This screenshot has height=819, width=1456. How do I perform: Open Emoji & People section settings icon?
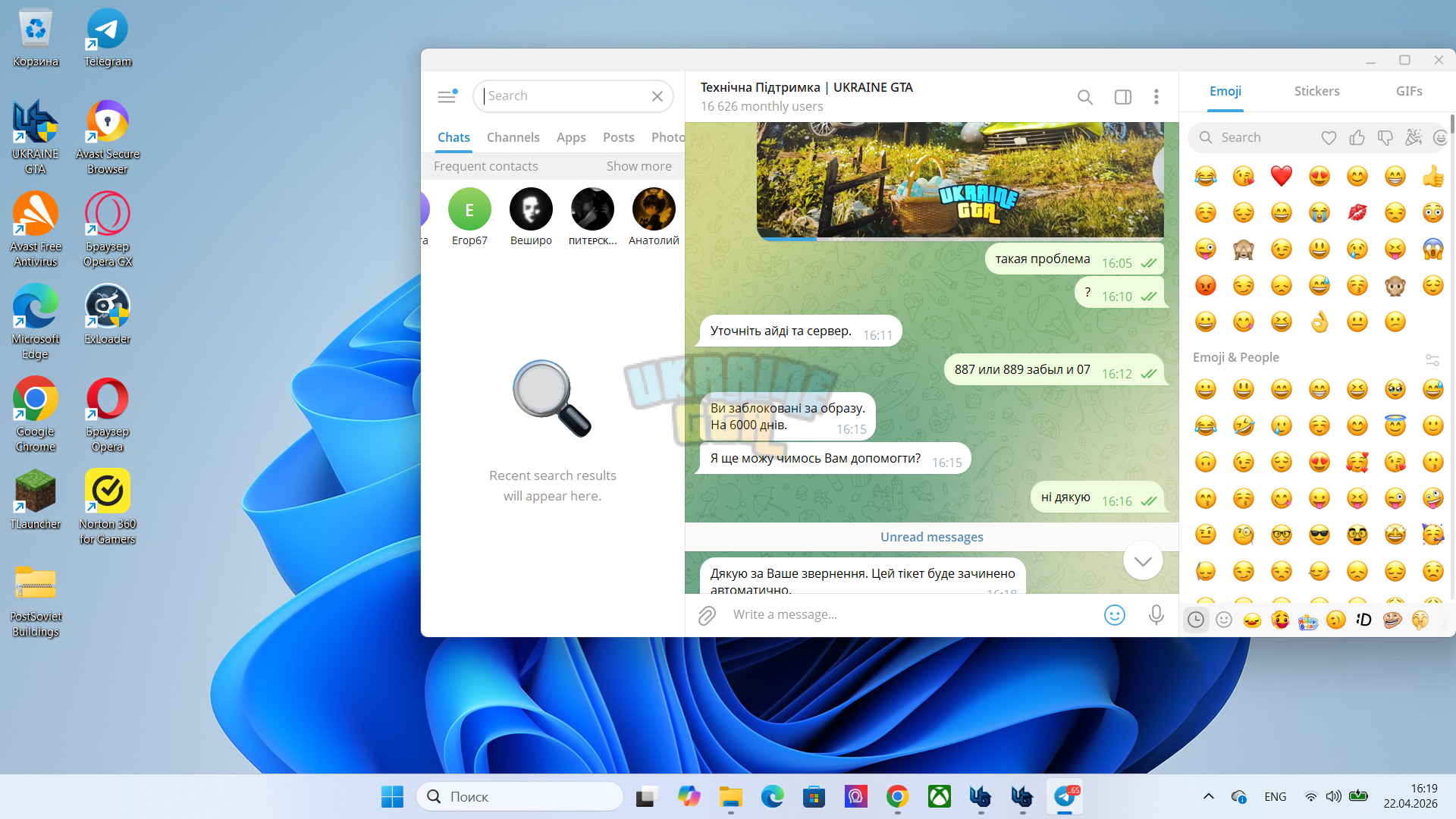(x=1432, y=359)
